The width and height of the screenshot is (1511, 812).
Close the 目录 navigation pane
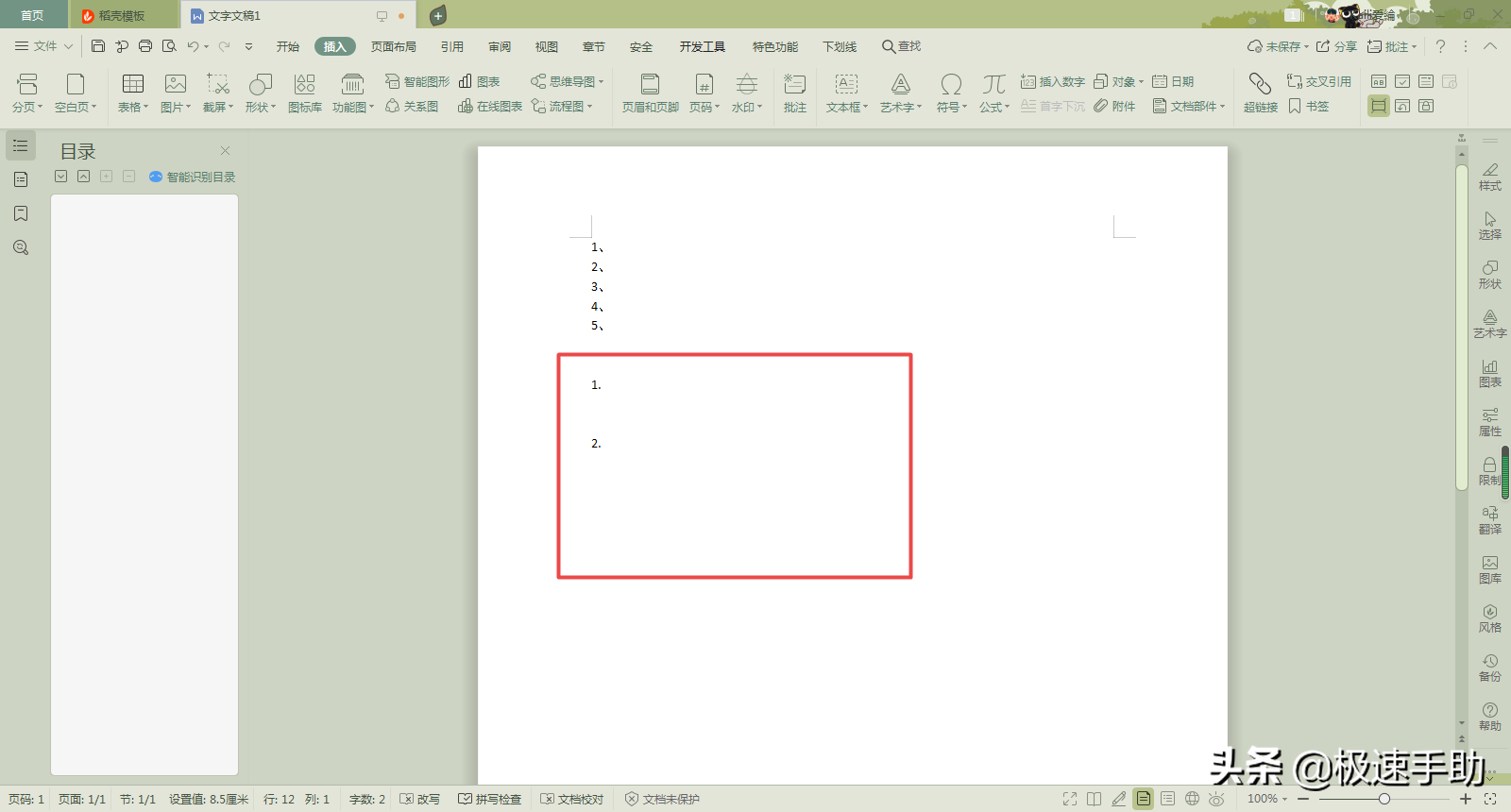pyautogui.click(x=225, y=150)
